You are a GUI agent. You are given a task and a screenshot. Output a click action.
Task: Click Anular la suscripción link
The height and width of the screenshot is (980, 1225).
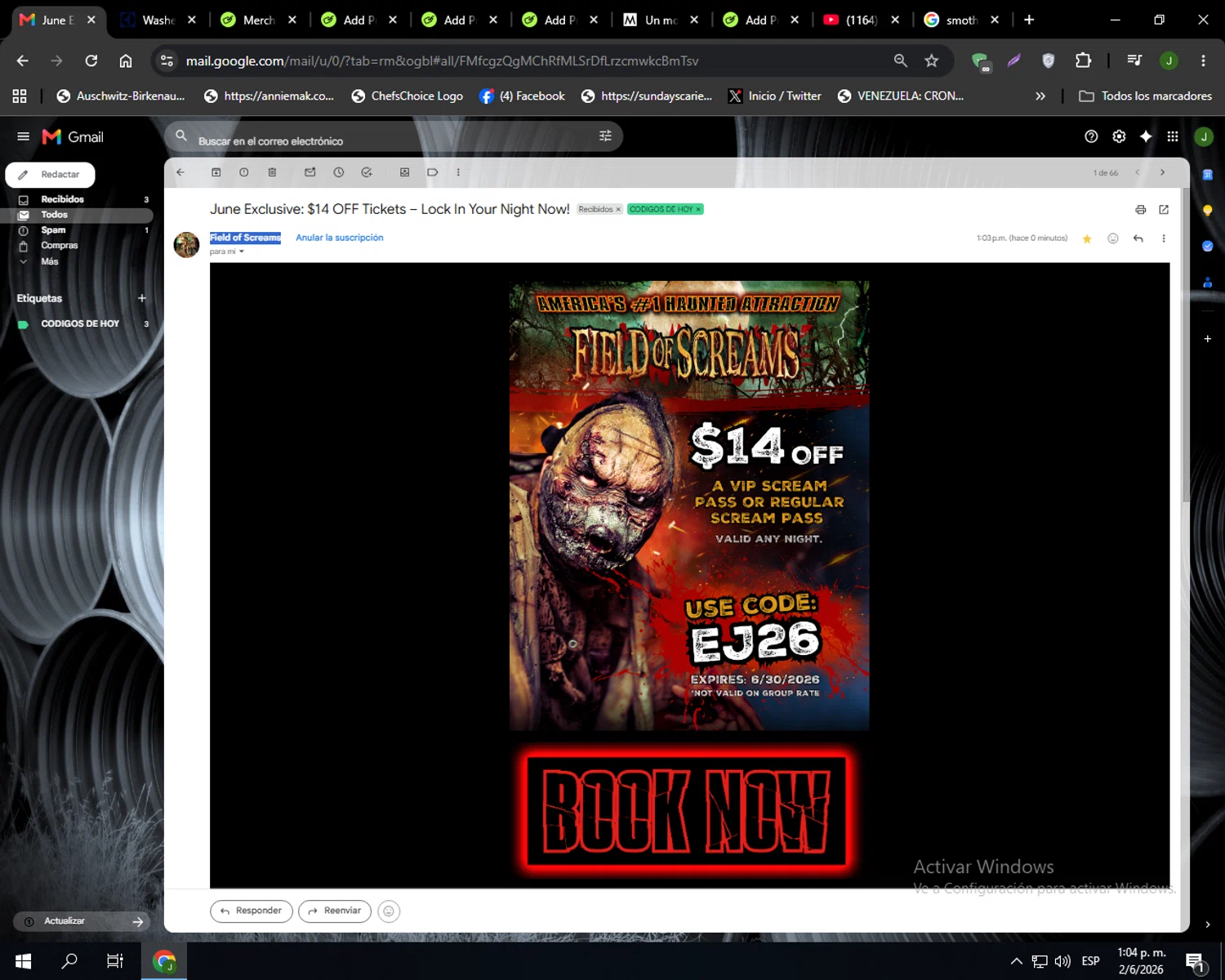[x=339, y=238]
